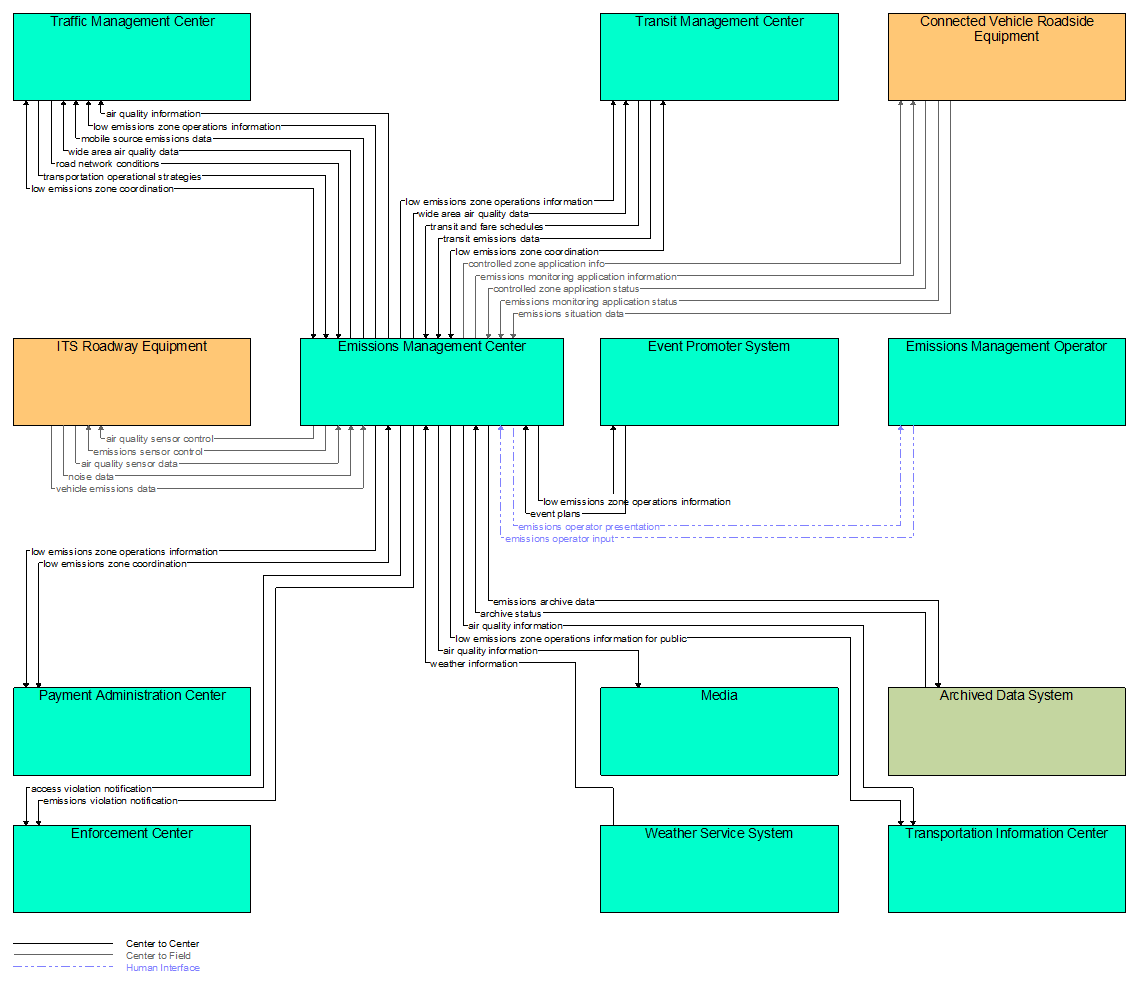Click 'transit emissions data' flow label
The image size is (1136, 986).
pos(491,239)
